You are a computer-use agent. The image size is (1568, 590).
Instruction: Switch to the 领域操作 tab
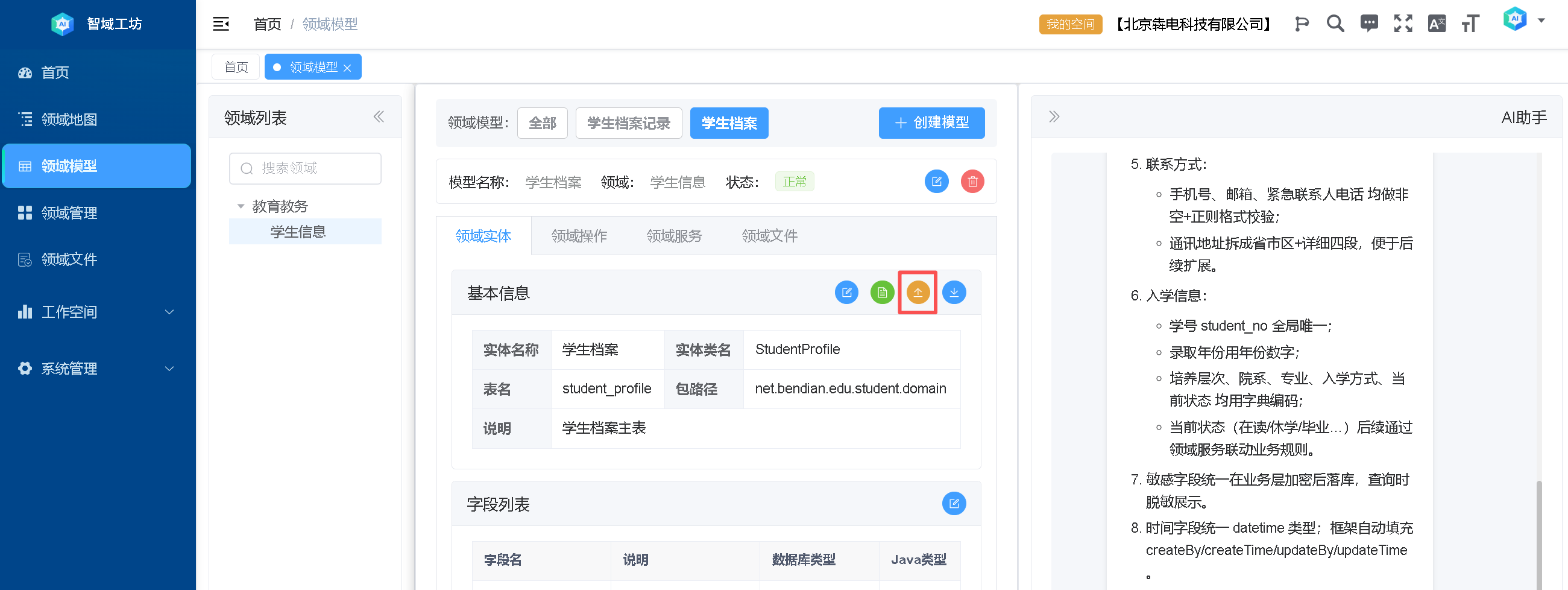pyautogui.click(x=578, y=236)
